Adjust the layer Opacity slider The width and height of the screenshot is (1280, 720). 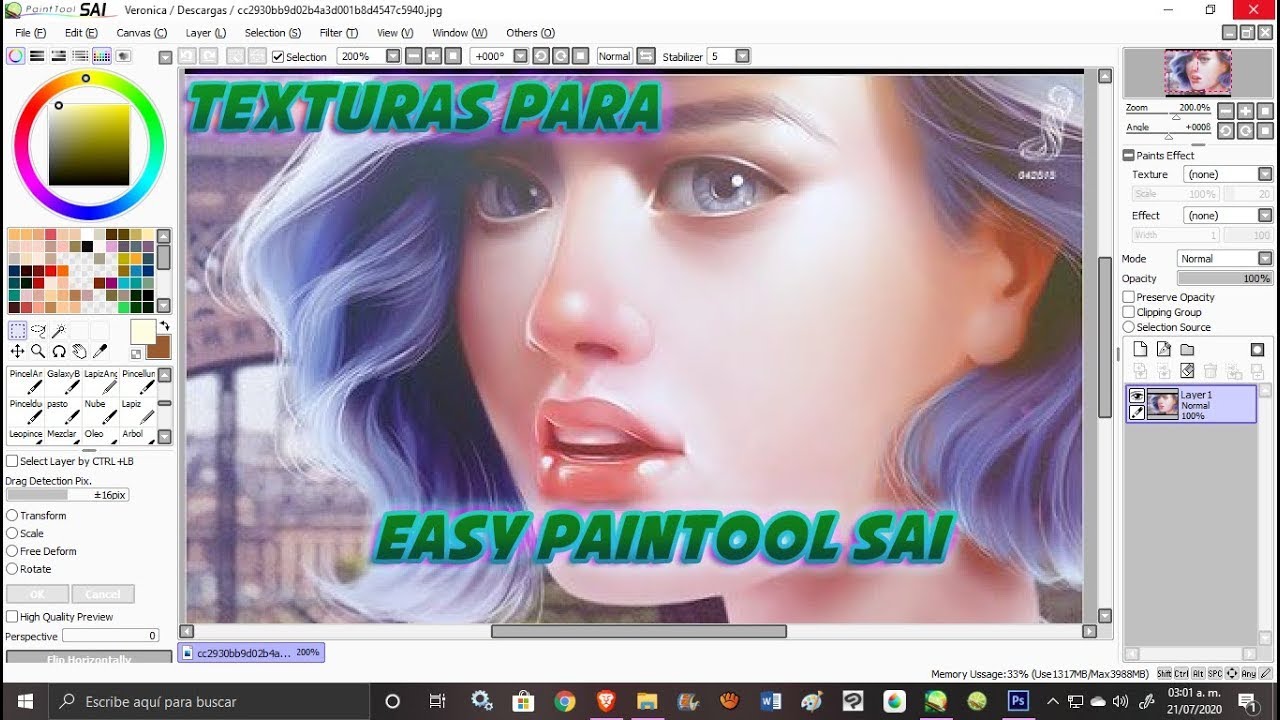pos(1225,278)
